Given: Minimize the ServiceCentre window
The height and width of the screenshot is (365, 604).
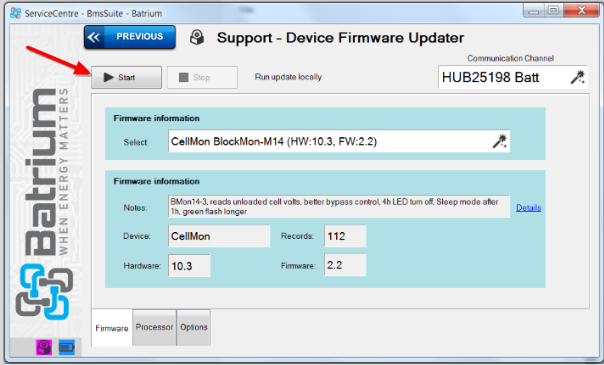Looking at the screenshot, I should (x=534, y=10).
